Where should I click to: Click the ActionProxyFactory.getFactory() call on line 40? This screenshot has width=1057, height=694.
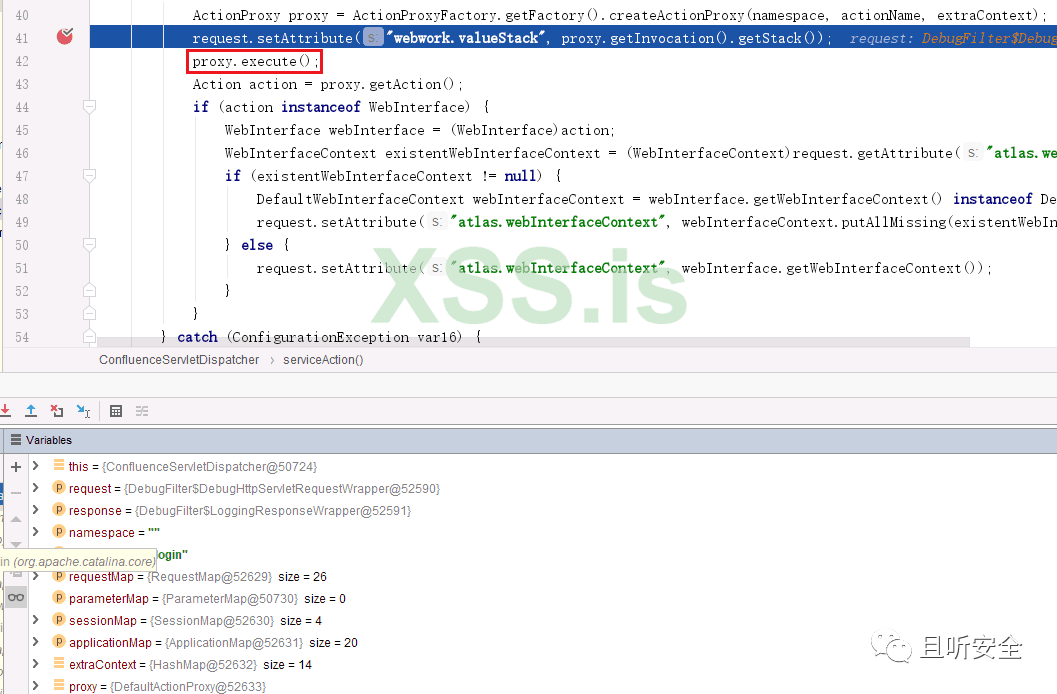tap(477, 15)
